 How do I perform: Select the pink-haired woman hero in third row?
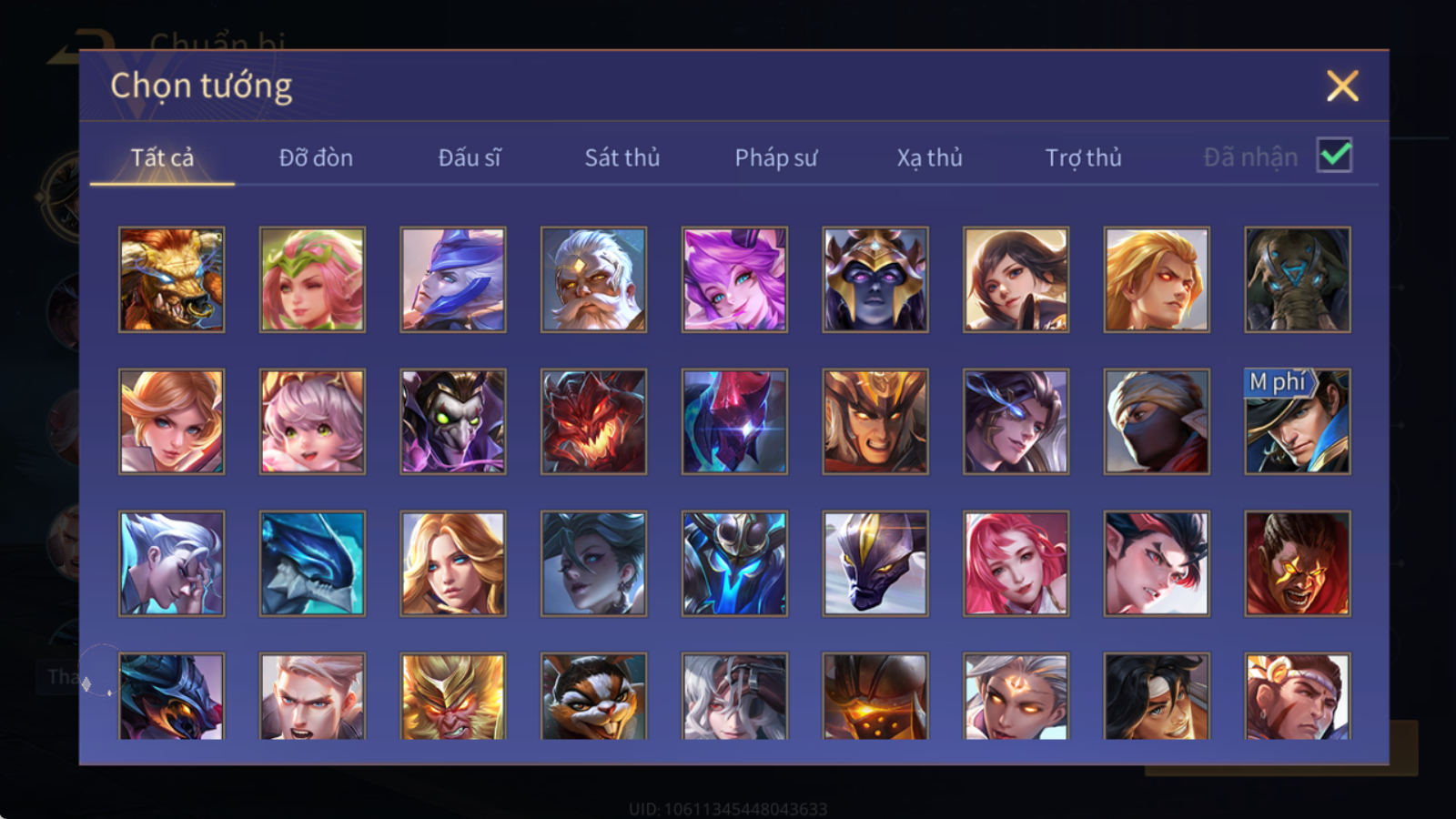[1016, 563]
